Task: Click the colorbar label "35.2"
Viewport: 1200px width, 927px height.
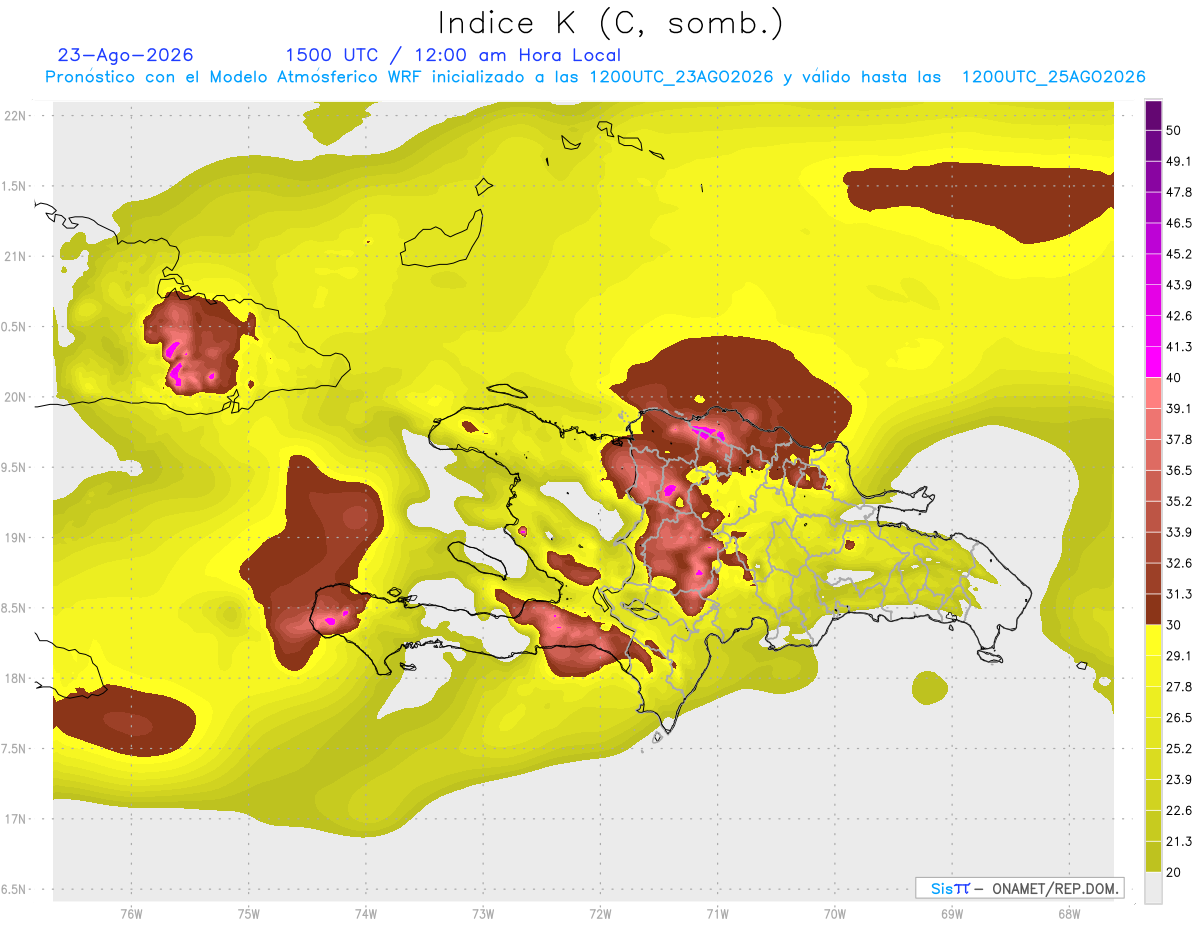Action: click(1180, 501)
